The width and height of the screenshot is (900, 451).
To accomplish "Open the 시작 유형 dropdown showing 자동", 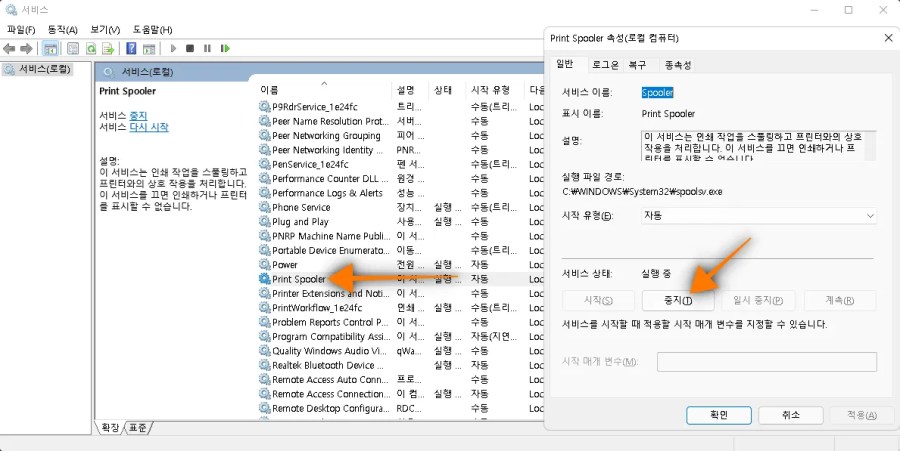I will click(759, 216).
